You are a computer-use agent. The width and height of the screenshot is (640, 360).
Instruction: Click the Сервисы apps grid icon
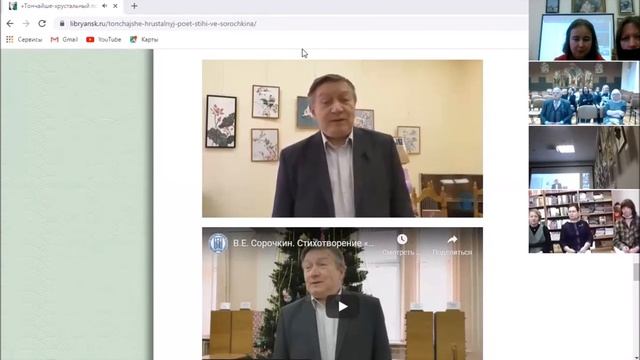pyautogui.click(x=10, y=40)
